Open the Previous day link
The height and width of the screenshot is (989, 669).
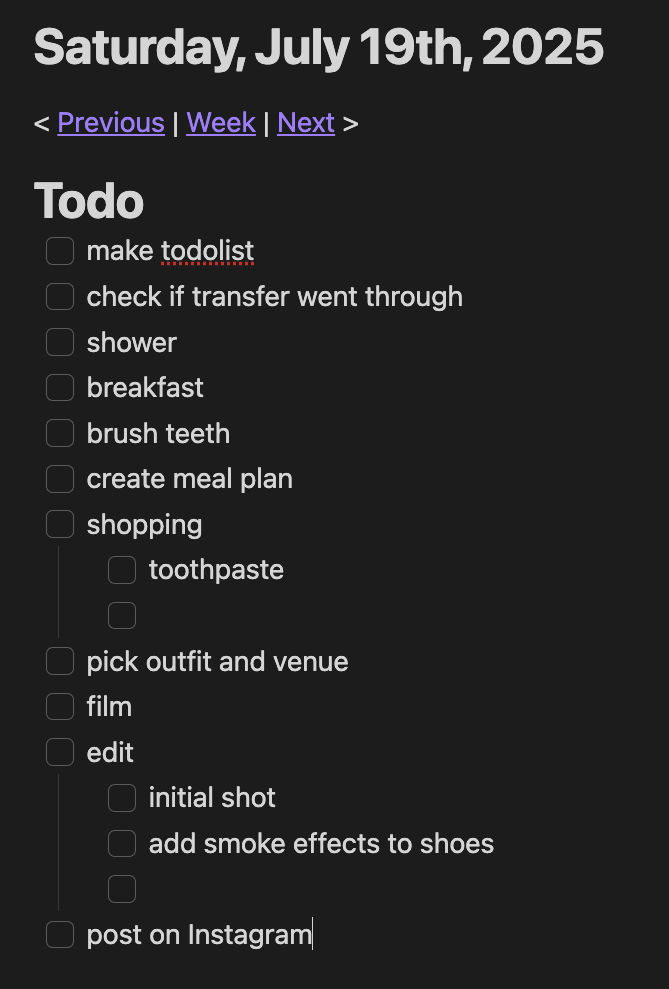pos(111,123)
